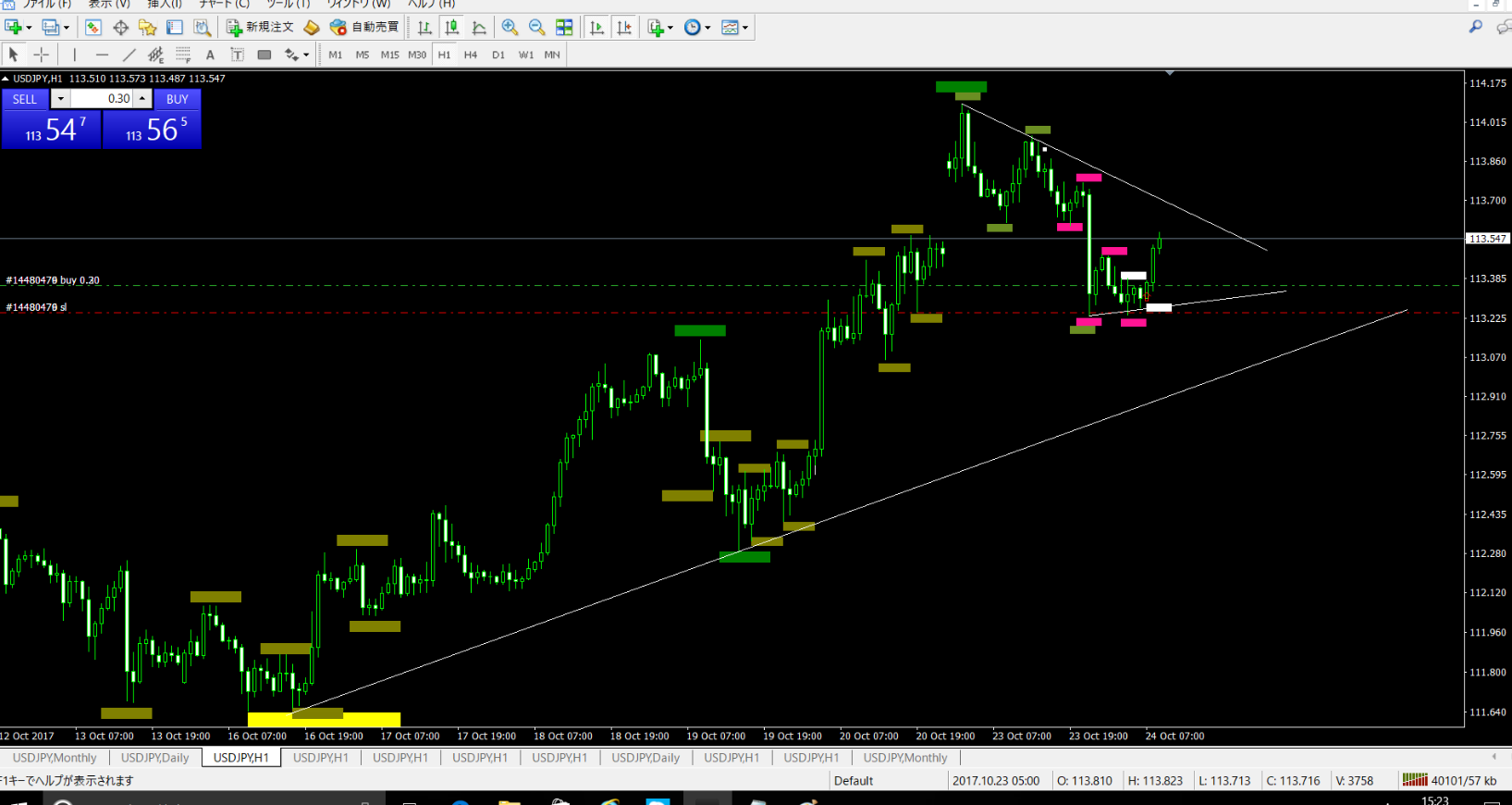Viewport: 1512px width, 805px height.
Task: Expand the Periods dropdown arrow
Action: (x=707, y=28)
